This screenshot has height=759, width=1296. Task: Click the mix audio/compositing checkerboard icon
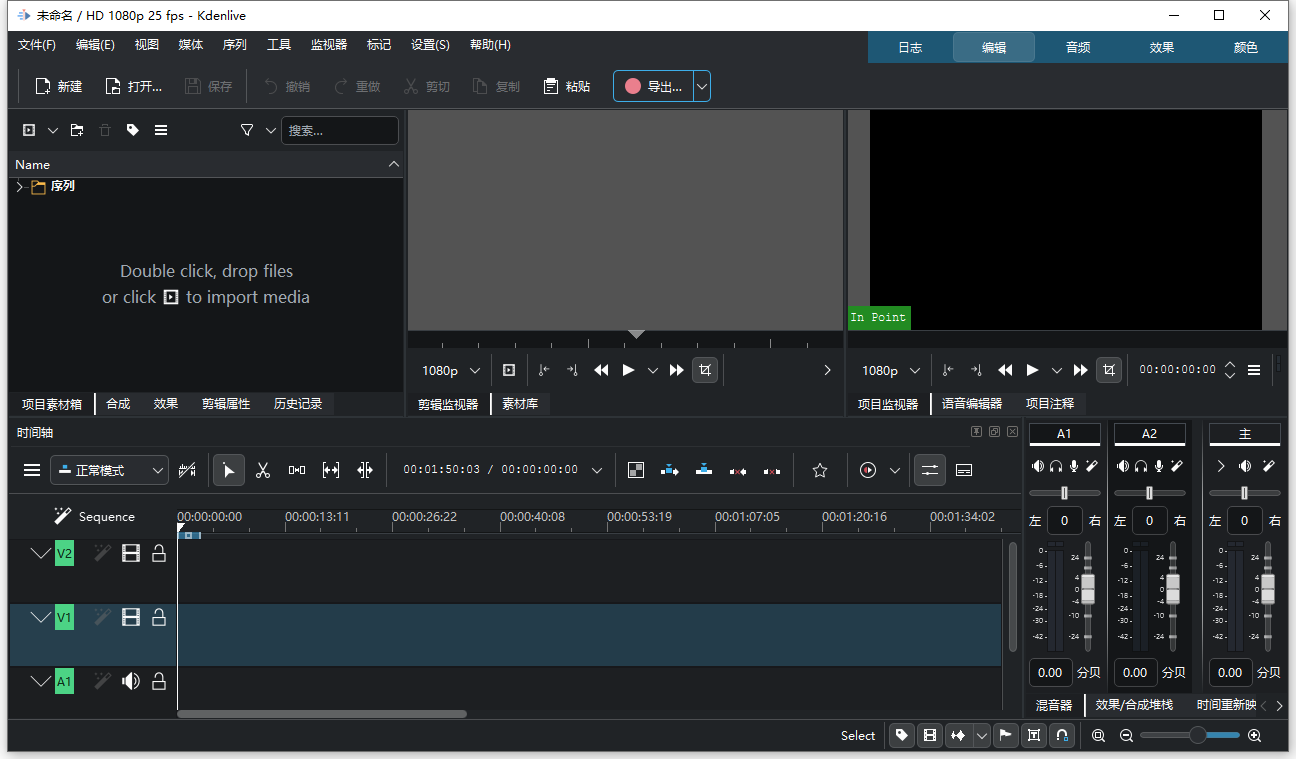(x=636, y=470)
